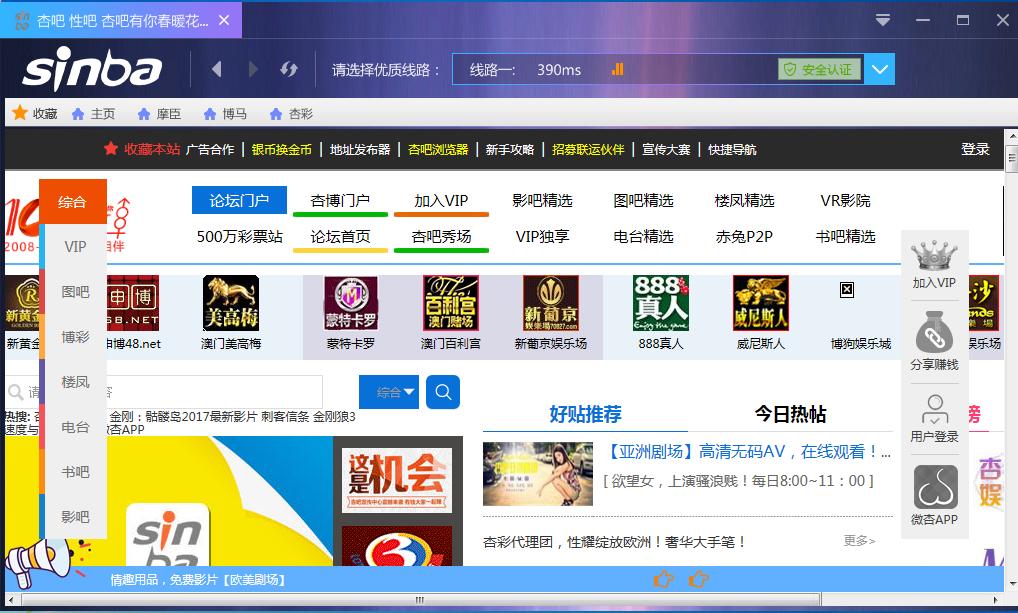This screenshot has height=613, width=1018.
Task: Open the 地址发布器 link
Action: point(360,149)
